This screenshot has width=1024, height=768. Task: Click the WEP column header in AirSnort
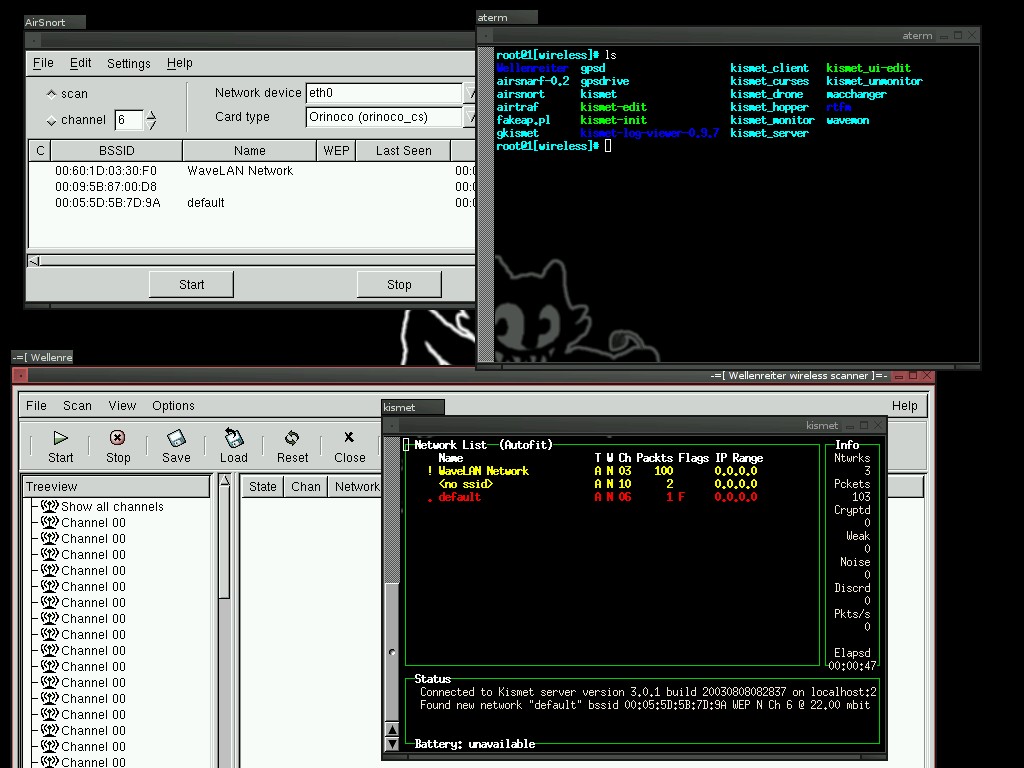[336, 151]
